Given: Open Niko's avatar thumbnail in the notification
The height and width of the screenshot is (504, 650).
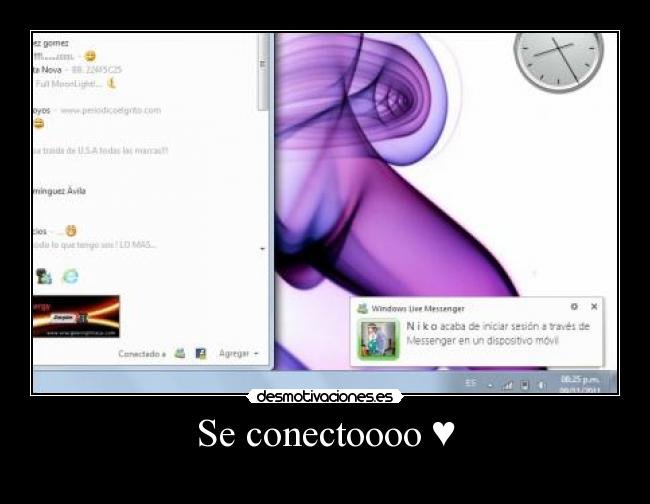Looking at the screenshot, I should pyautogui.click(x=378, y=339).
